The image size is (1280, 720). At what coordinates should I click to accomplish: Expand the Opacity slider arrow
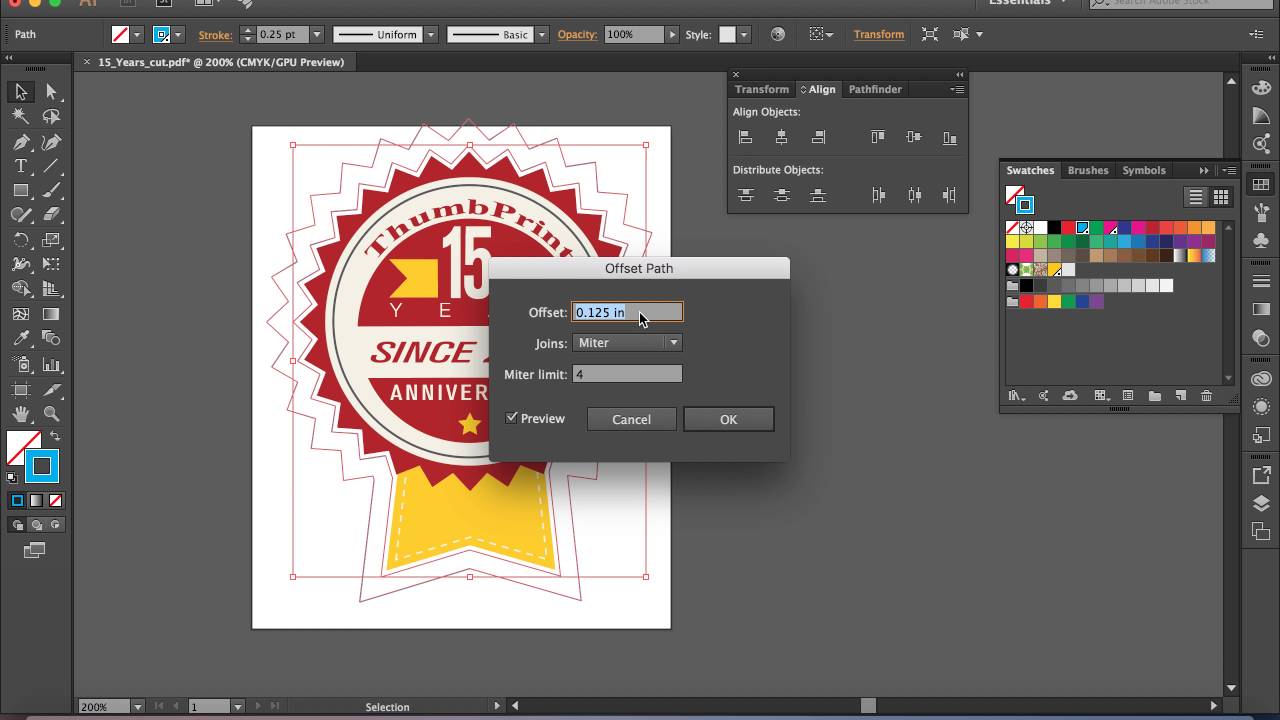coord(672,34)
